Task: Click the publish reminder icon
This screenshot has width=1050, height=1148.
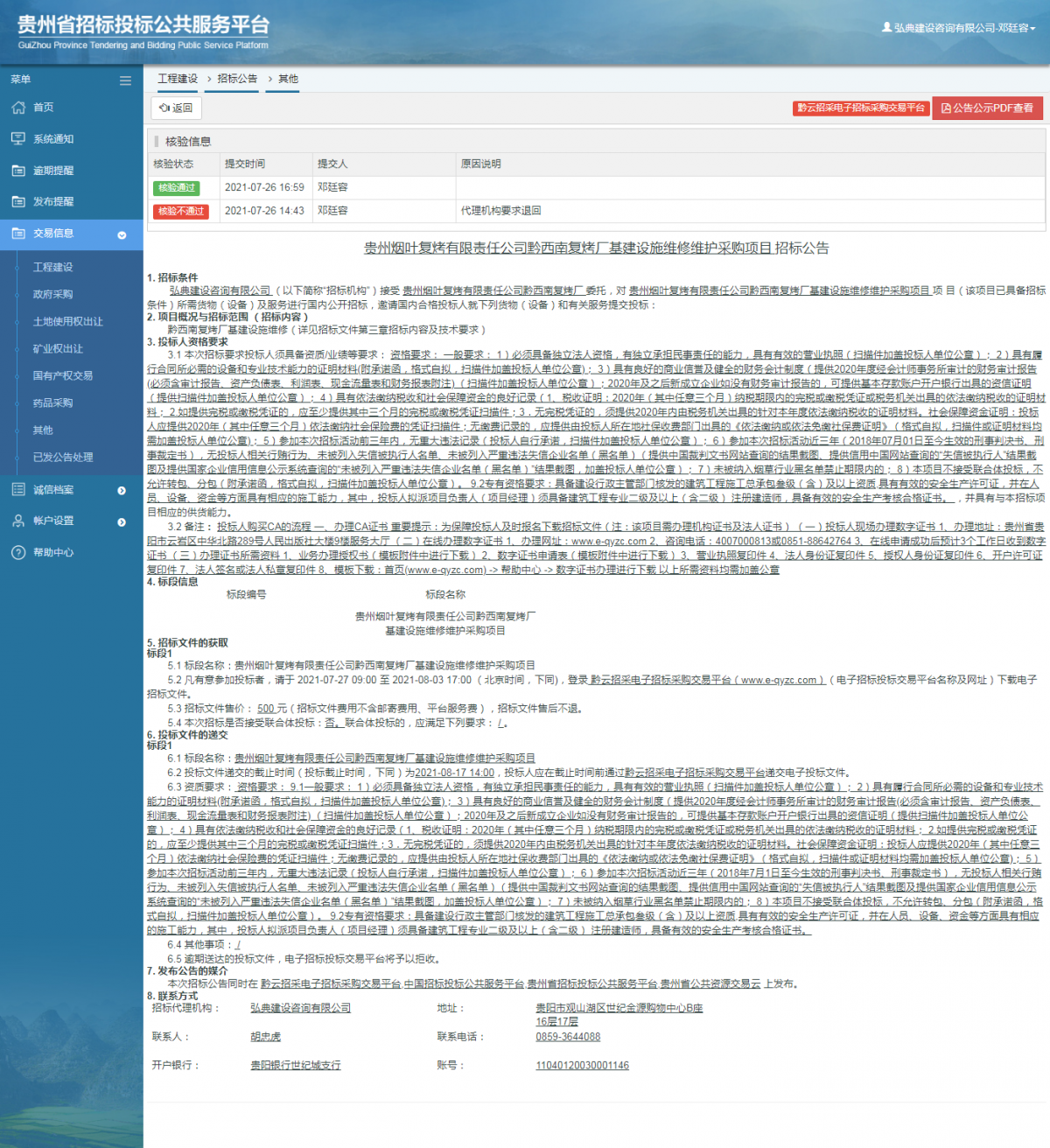Action: 18,201
